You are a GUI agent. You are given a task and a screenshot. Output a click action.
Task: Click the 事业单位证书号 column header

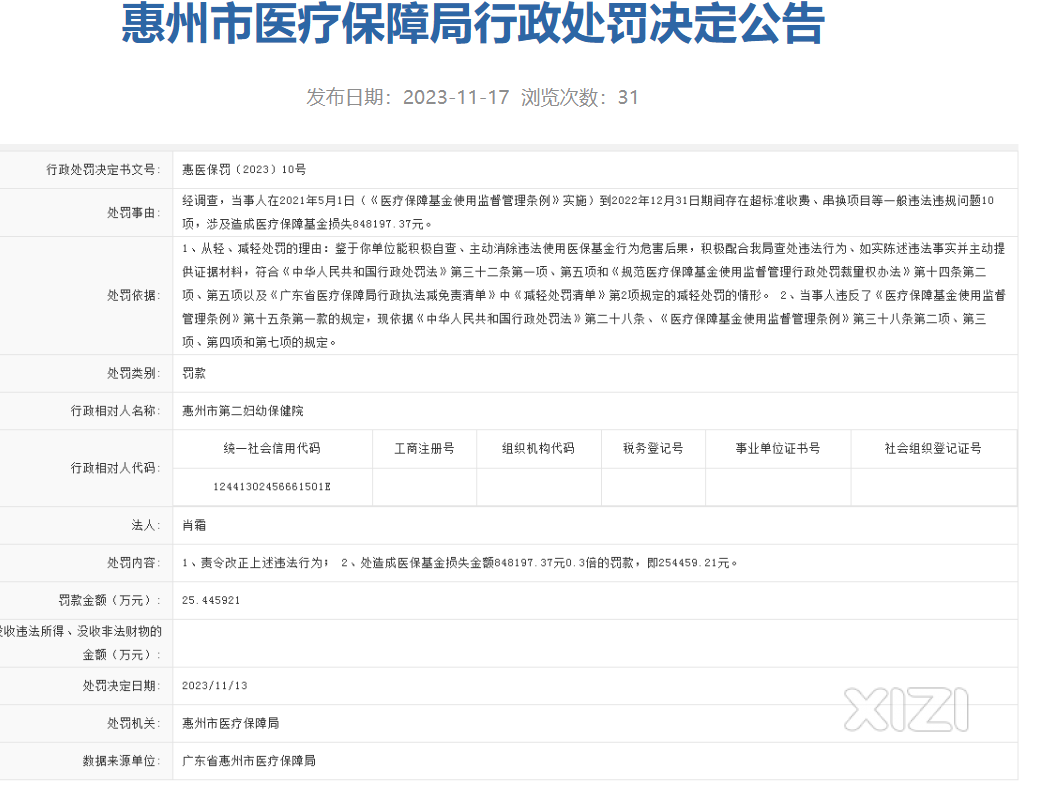coord(778,448)
